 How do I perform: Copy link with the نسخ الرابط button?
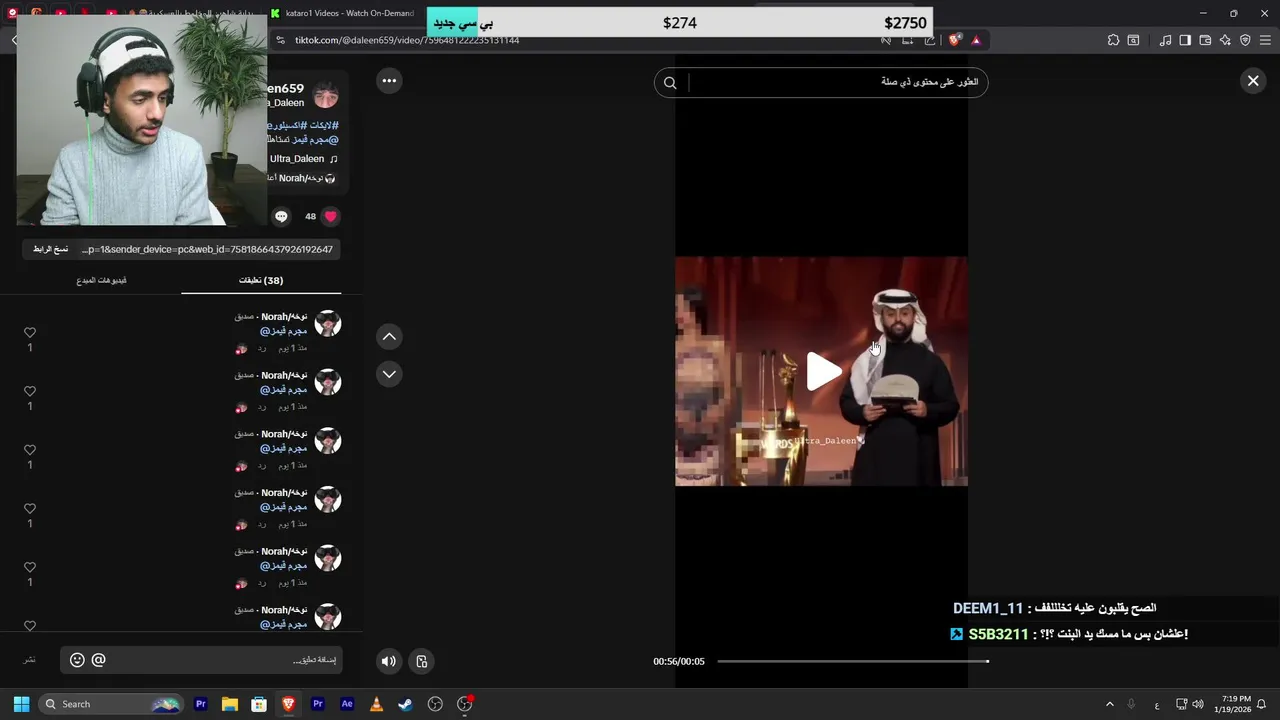click(51, 249)
